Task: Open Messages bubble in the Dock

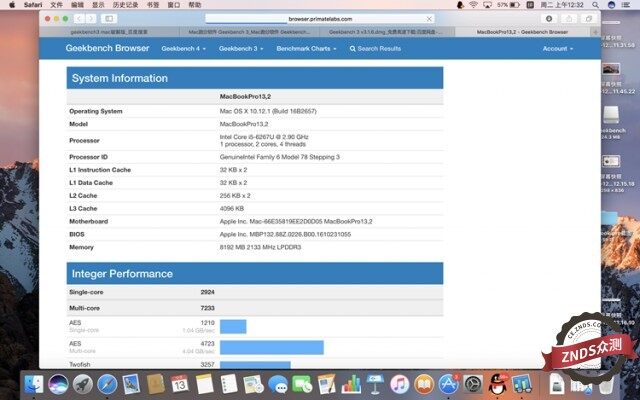Action: [x=278, y=384]
